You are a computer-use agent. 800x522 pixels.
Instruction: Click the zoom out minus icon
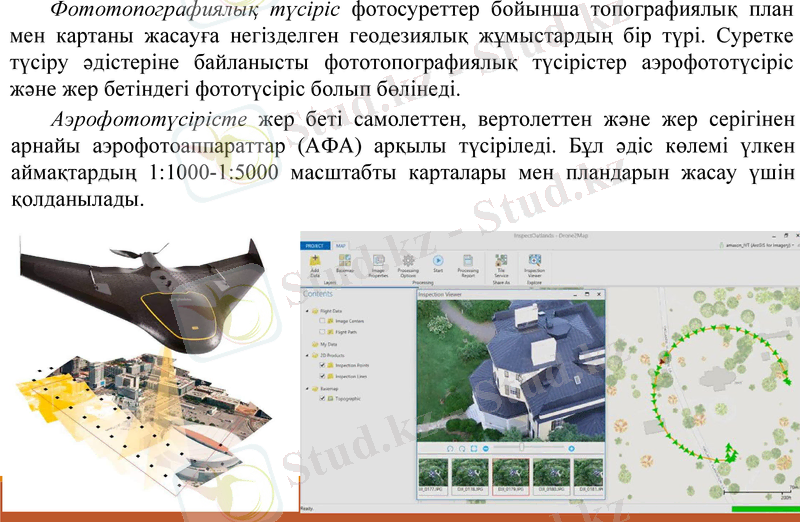click(x=486, y=449)
